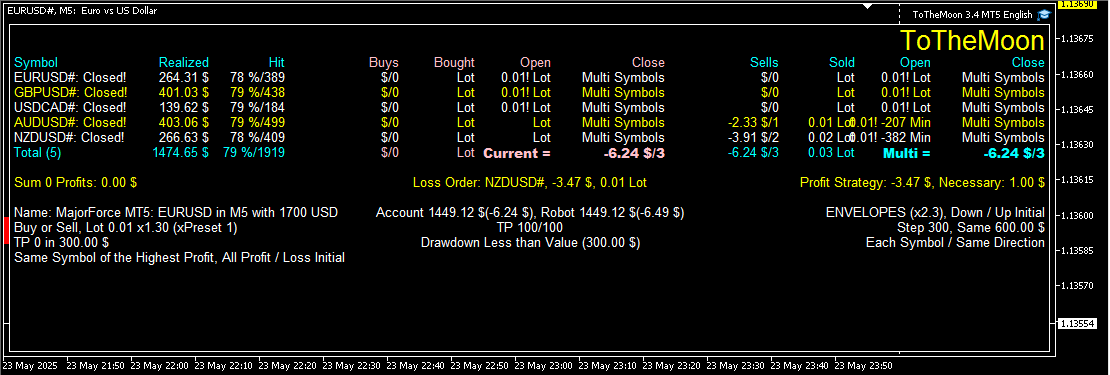Click the total sold 0.03 Lot
This screenshot has width=1110, height=375.
point(831,152)
